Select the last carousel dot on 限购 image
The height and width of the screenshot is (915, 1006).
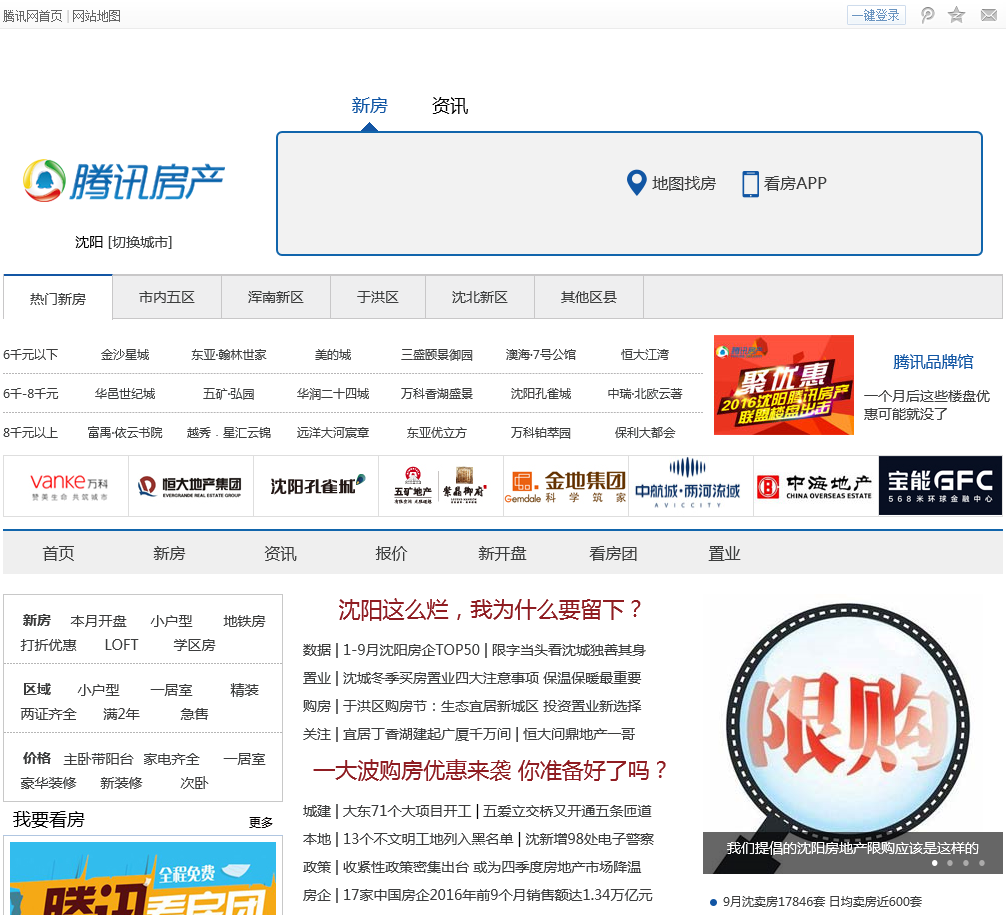[x=982, y=863]
